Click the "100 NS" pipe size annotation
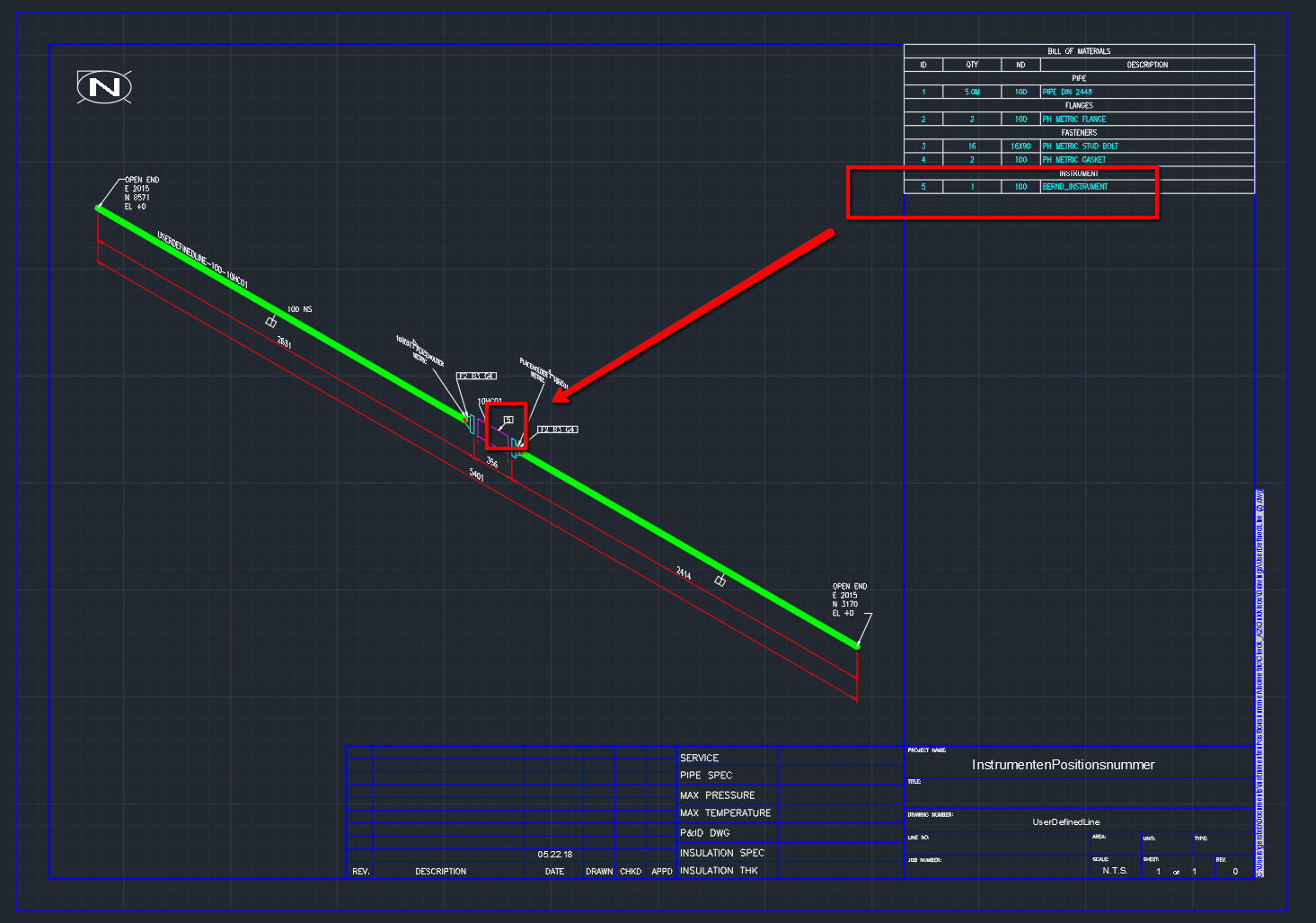Screen dimensions: 1316x923 (300, 309)
